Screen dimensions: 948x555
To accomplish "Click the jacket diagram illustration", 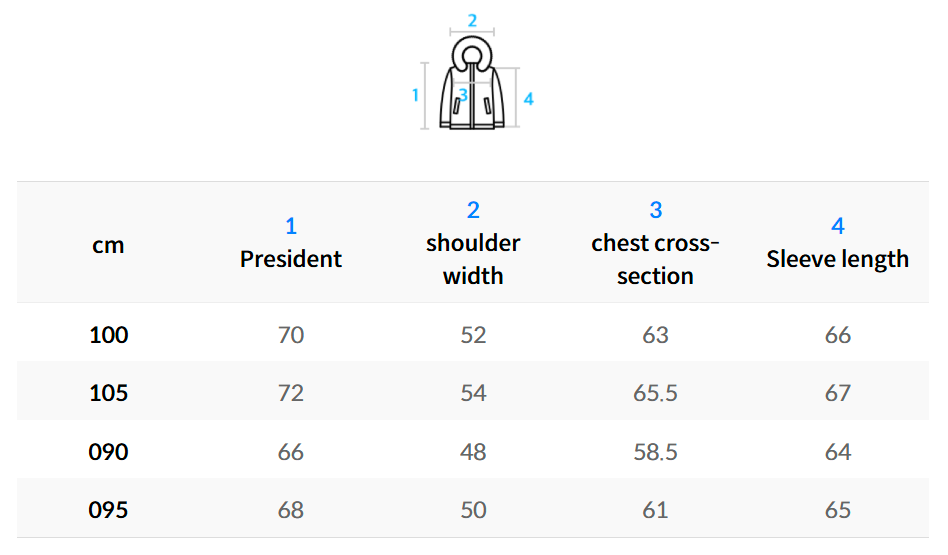I will coord(472,84).
